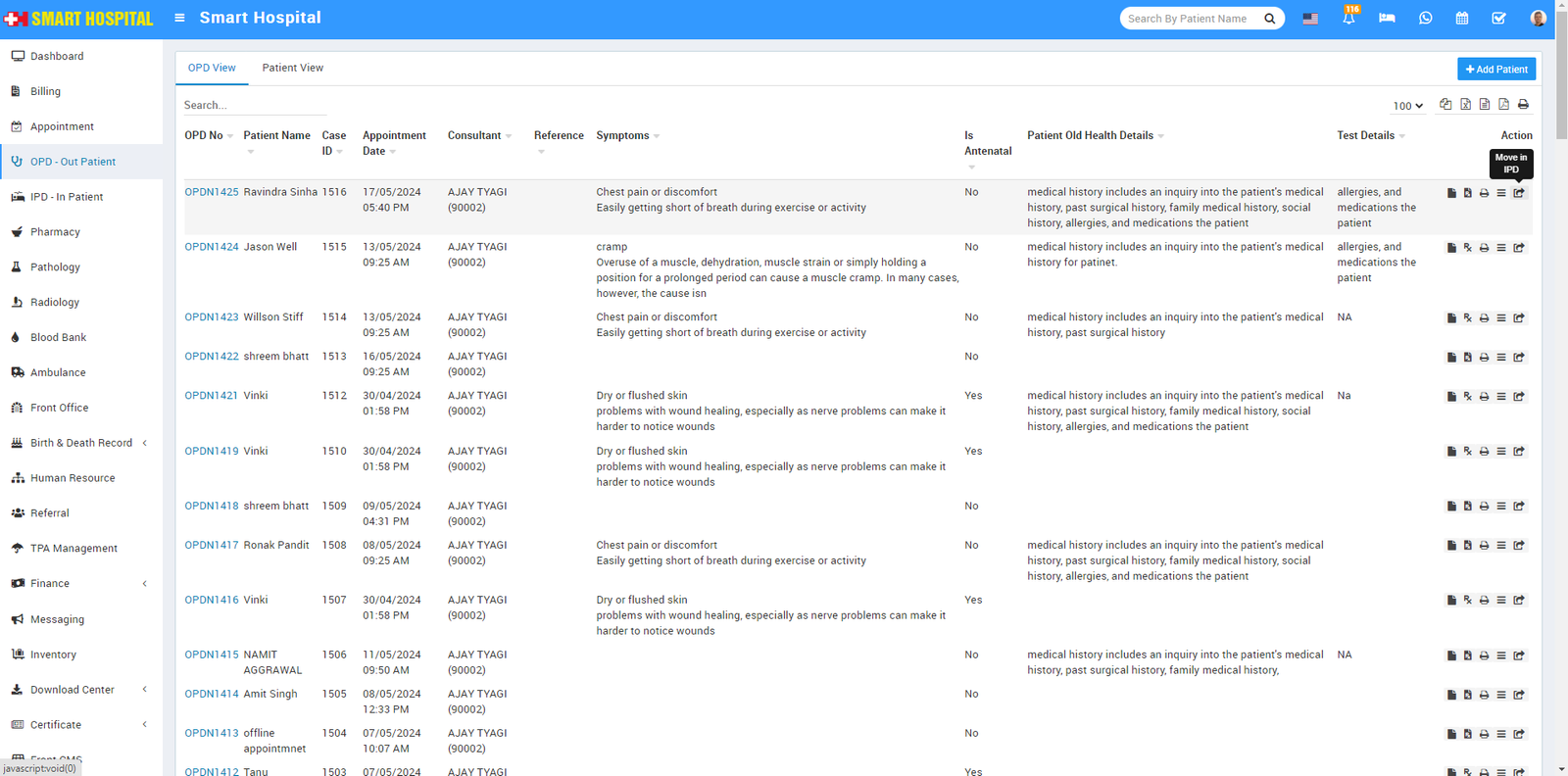Open the notifications bell icon
This screenshot has width=1568, height=776.
point(1348,19)
